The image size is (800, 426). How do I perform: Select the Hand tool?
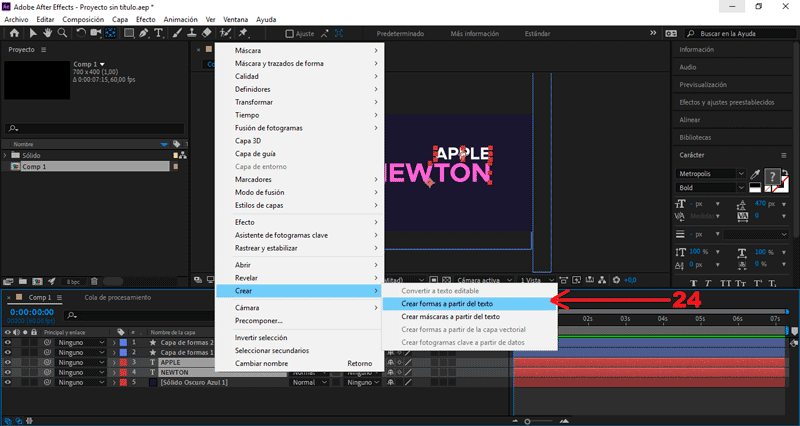coord(47,33)
